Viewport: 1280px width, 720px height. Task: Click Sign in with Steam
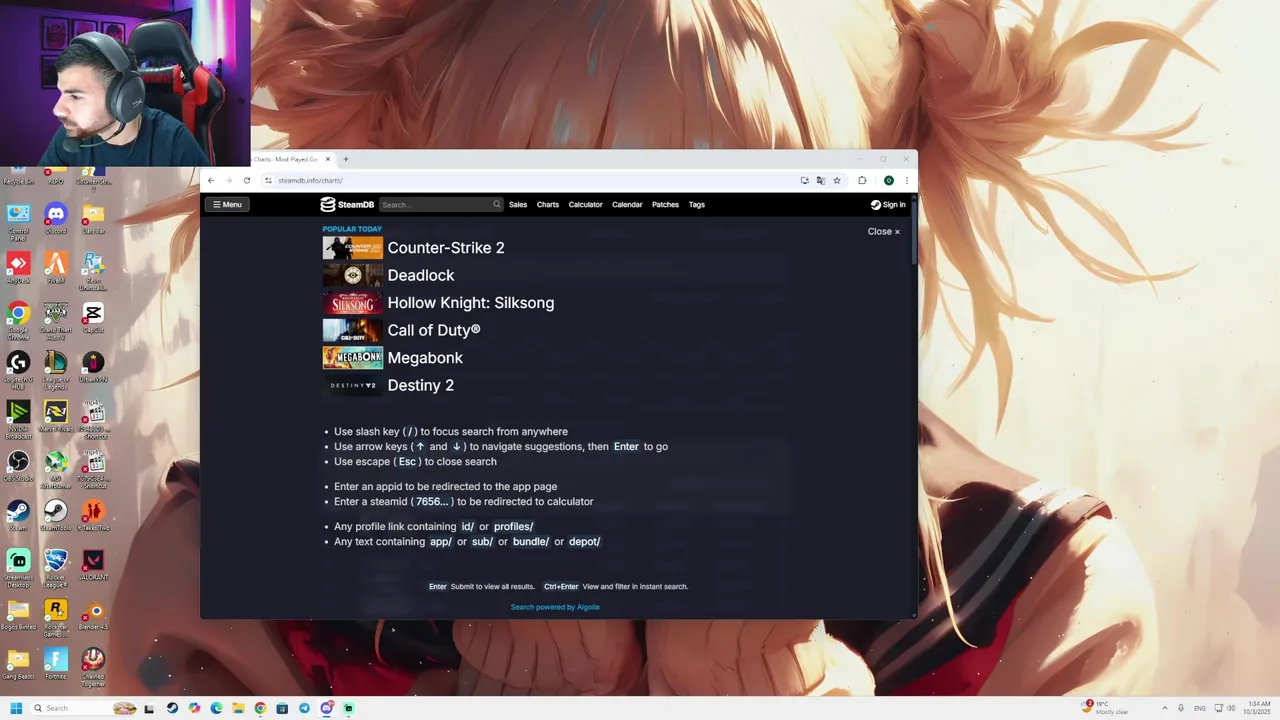(x=888, y=204)
